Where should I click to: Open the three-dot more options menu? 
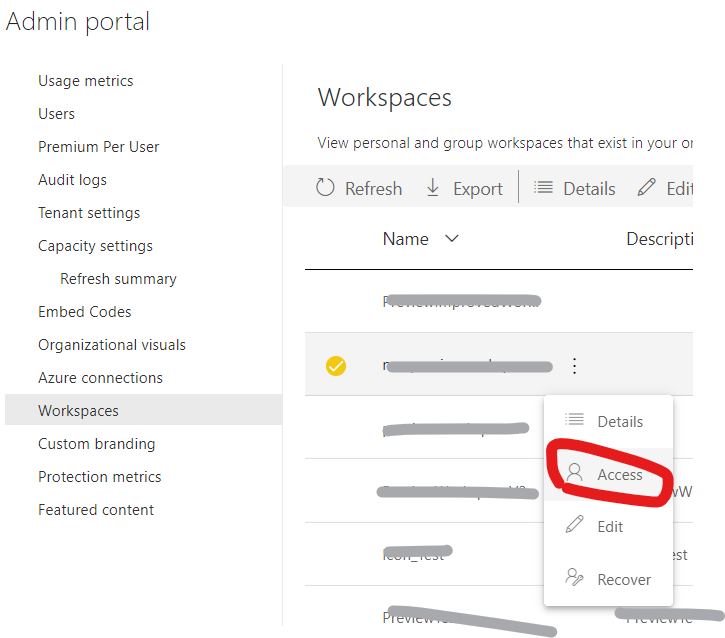click(574, 366)
